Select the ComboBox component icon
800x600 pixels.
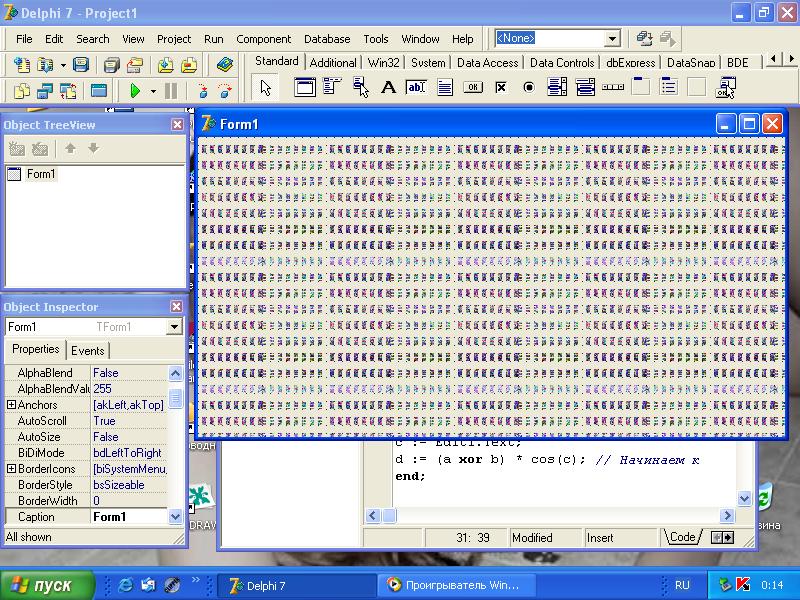click(585, 87)
